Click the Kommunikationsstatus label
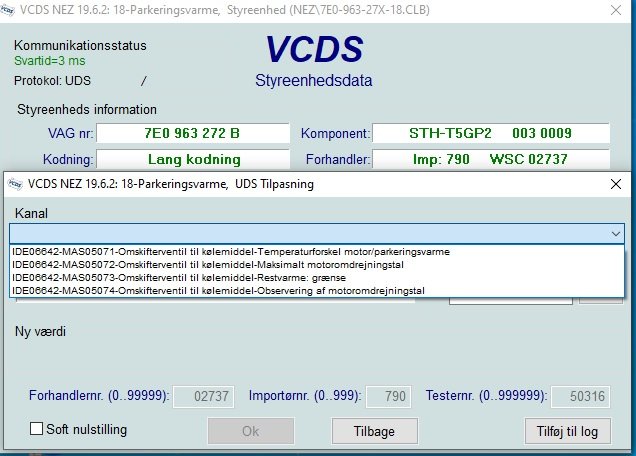636x456 pixels. 80,45
